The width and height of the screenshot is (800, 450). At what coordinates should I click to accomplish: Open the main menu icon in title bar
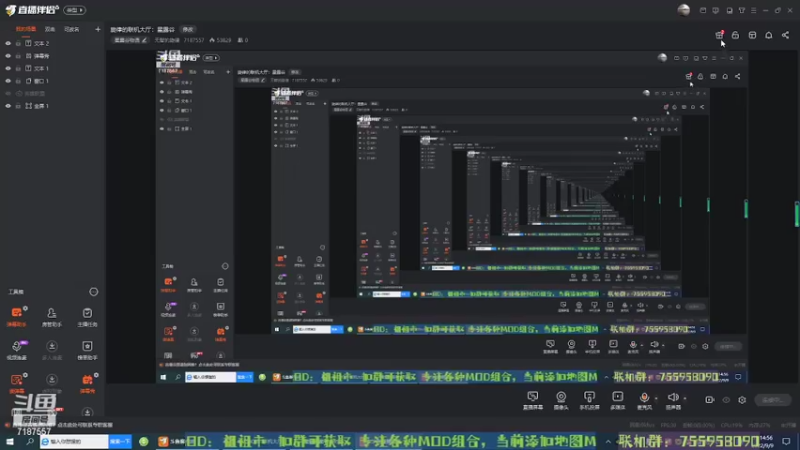pos(754,10)
